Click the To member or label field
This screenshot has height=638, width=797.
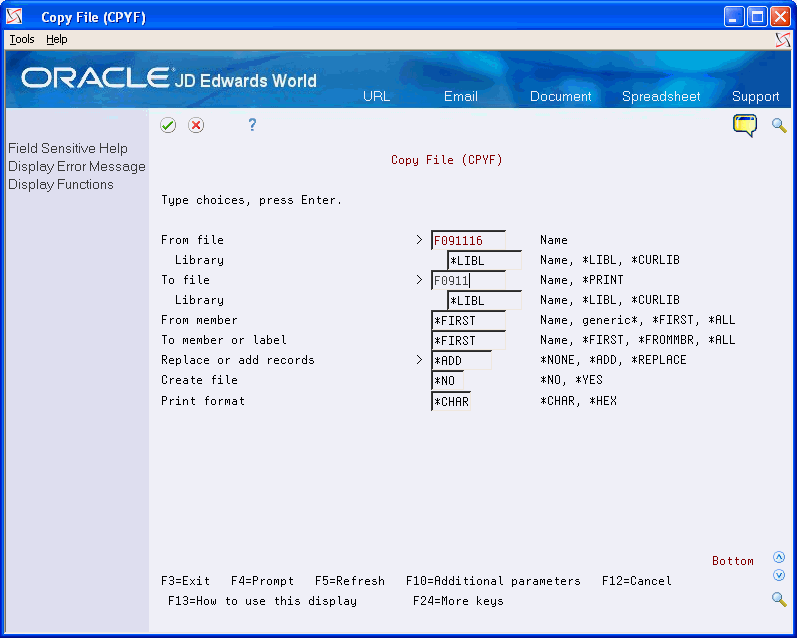coord(468,340)
